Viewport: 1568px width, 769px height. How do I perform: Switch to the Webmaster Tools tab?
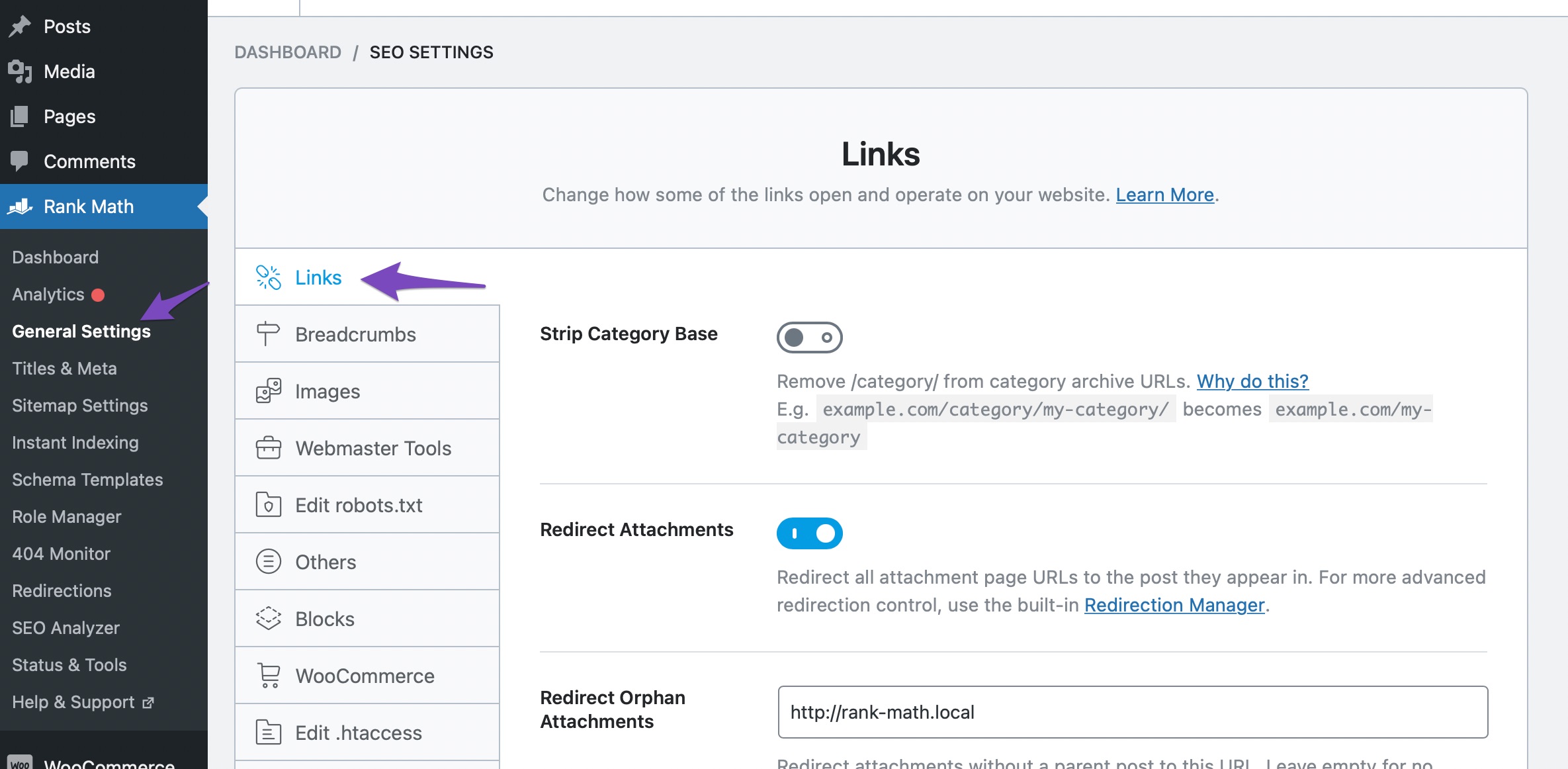point(367,448)
